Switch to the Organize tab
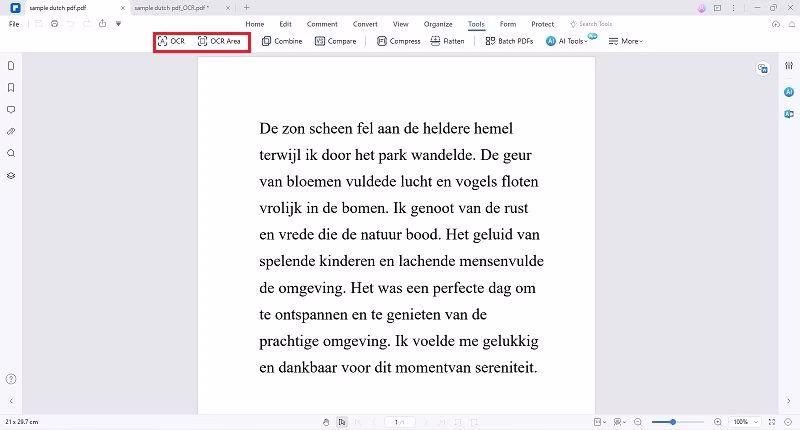 [x=438, y=24]
